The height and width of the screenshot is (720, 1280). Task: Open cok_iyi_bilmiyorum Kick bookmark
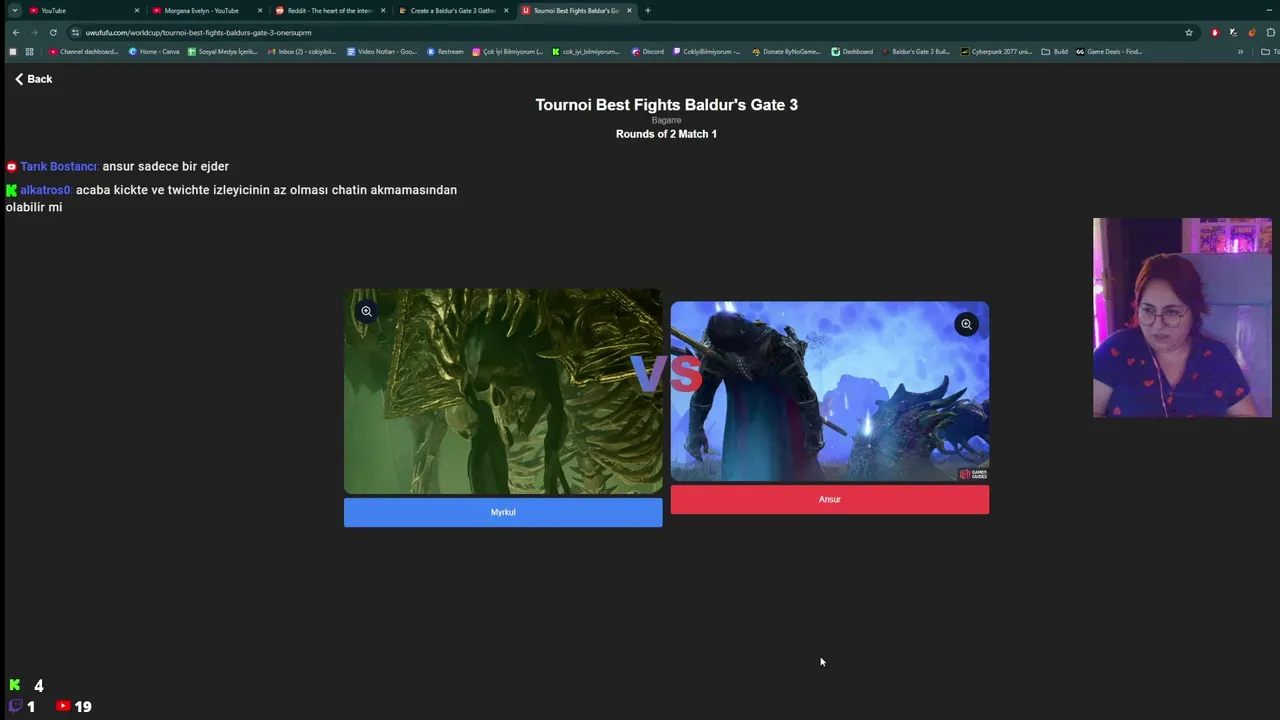(586, 52)
